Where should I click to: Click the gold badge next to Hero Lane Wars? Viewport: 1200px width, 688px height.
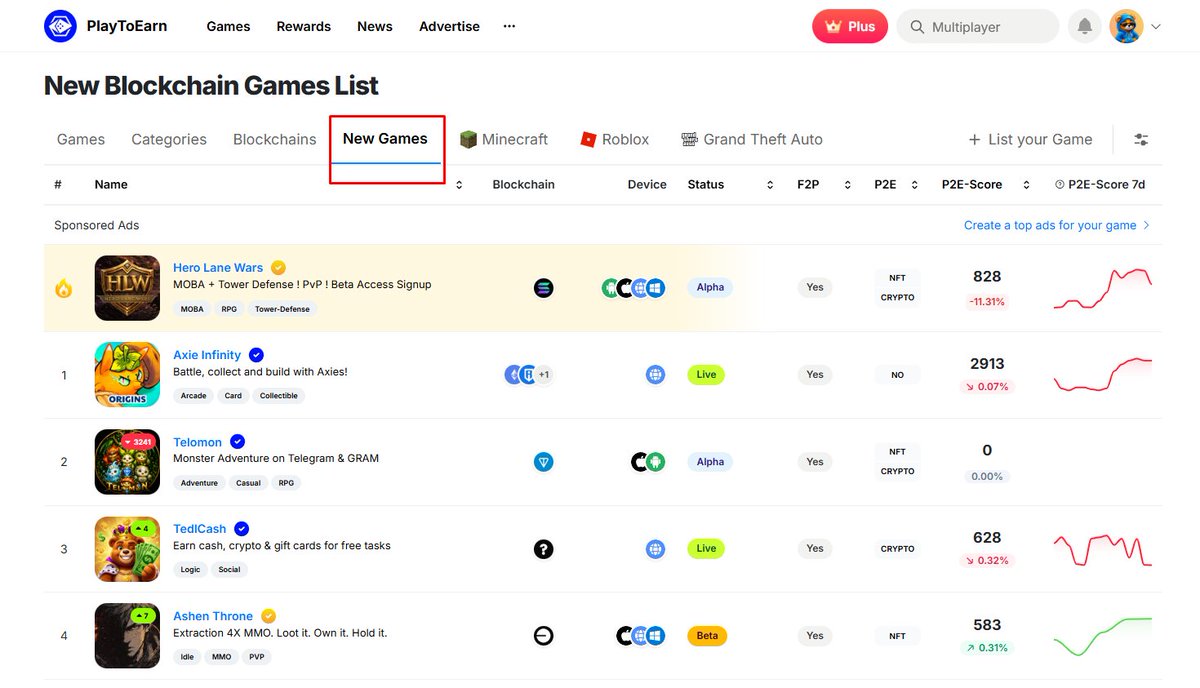[x=279, y=268]
